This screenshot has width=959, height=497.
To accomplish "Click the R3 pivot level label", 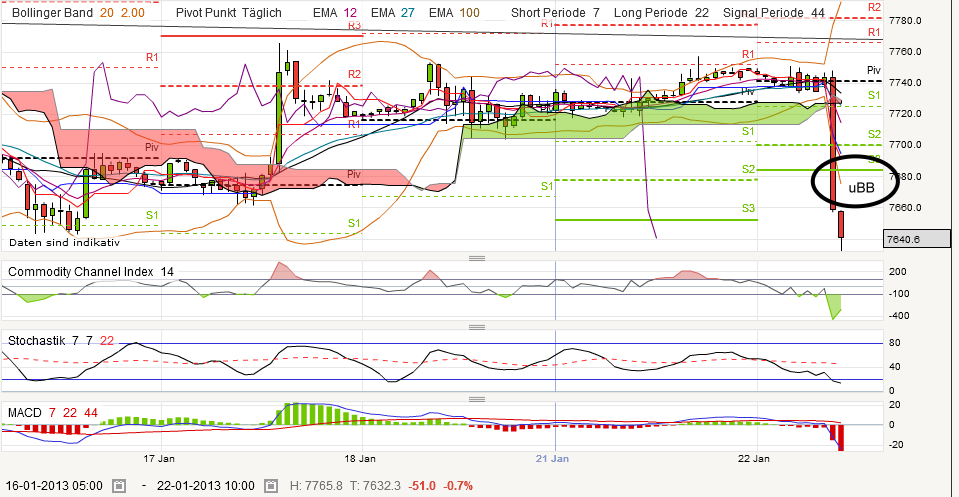I will [x=355, y=26].
